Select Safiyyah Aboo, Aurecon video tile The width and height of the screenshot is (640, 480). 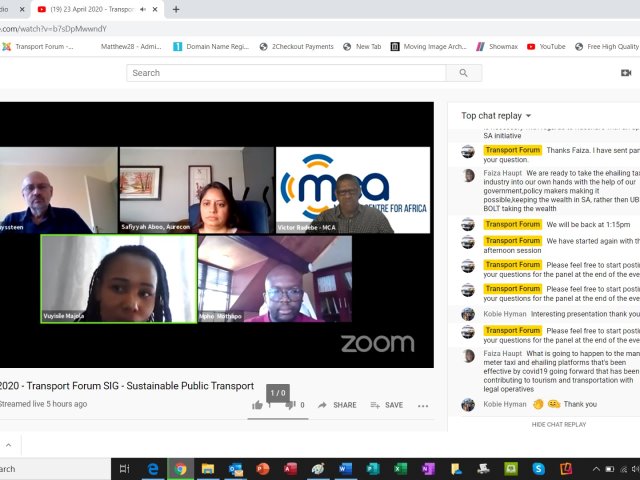(197, 190)
